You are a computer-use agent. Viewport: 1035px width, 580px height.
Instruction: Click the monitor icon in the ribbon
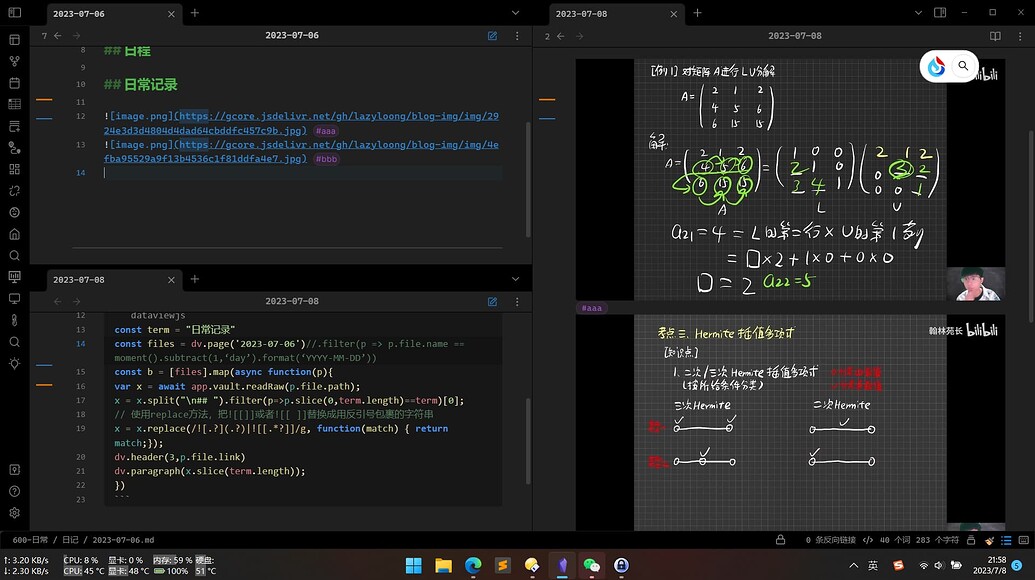coord(15,299)
